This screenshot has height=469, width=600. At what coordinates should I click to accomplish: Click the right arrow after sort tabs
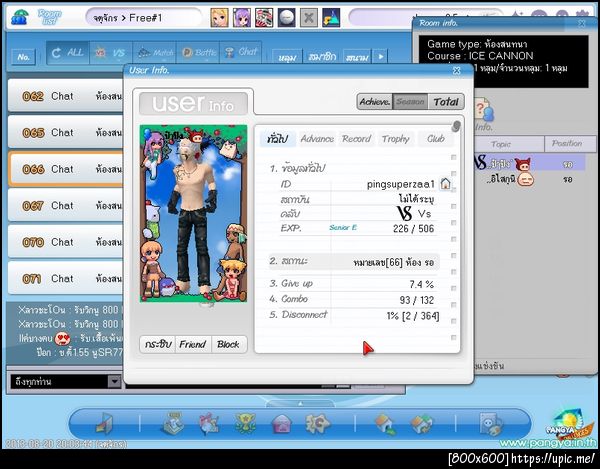(x=380, y=57)
